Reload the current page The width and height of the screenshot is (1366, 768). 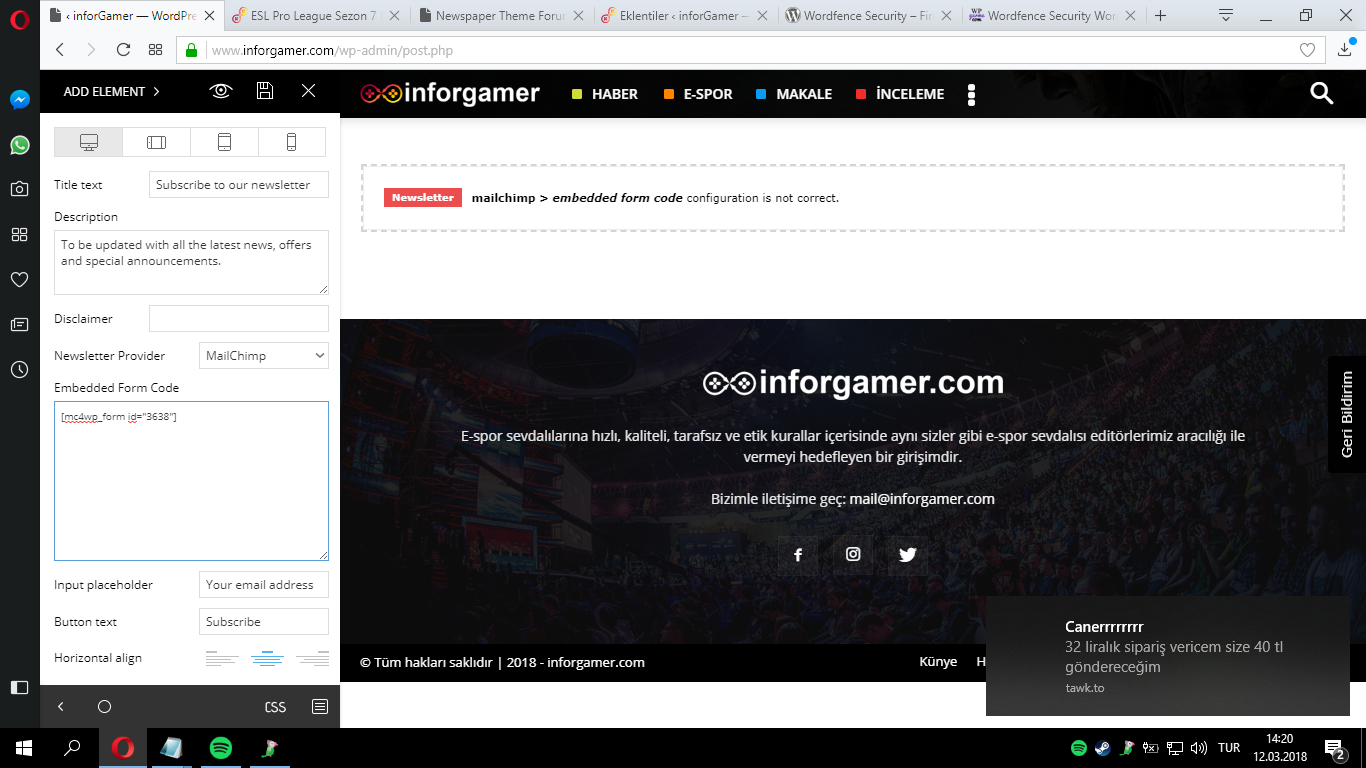click(124, 49)
